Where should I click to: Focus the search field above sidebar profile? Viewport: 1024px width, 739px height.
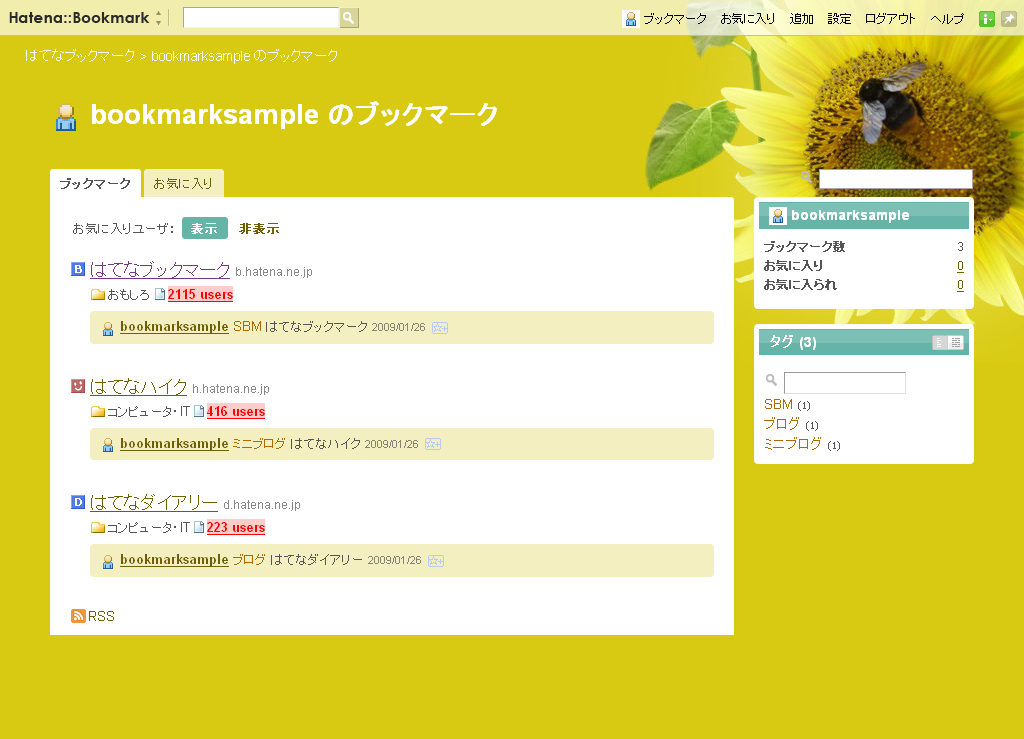896,179
